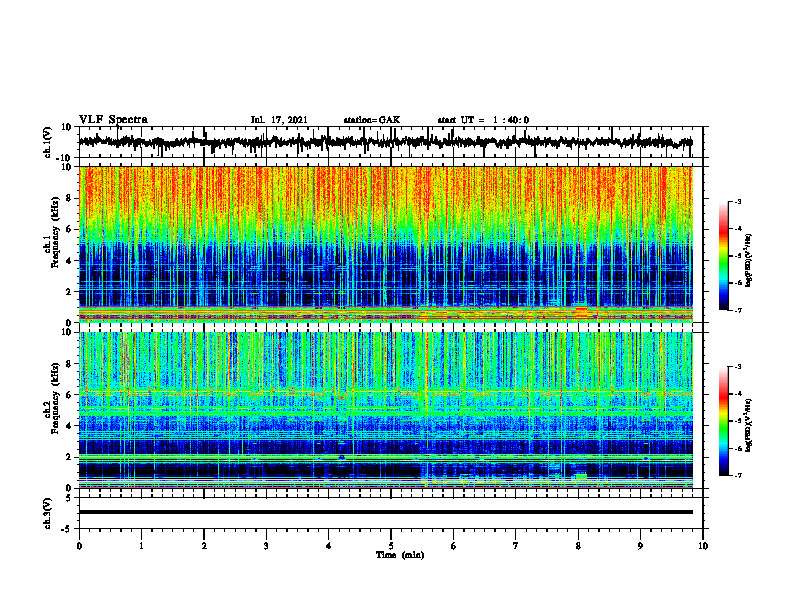Click the "8" kHz tick of ch.1 spectrogram
792x612 pixels.
coord(69,198)
